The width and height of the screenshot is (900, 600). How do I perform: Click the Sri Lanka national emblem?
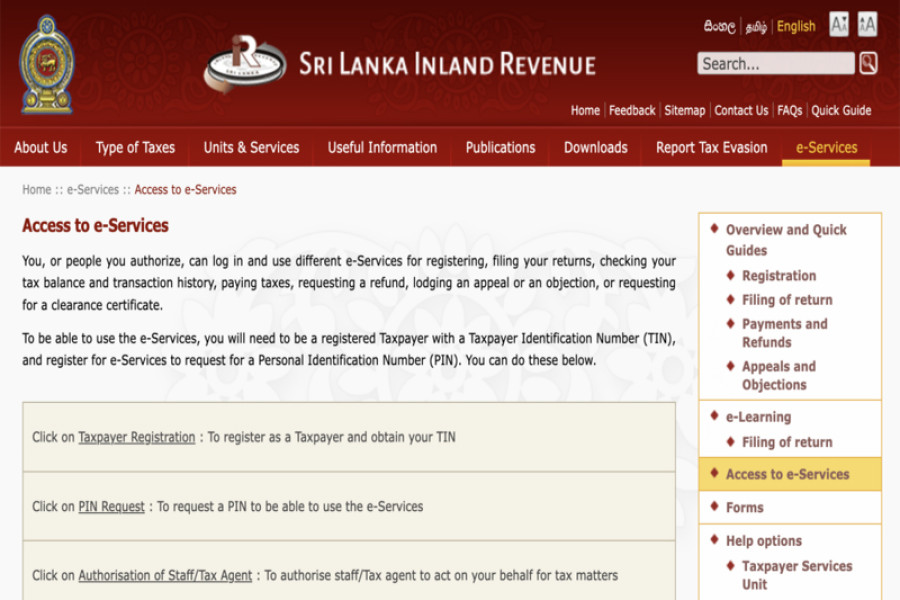point(47,64)
